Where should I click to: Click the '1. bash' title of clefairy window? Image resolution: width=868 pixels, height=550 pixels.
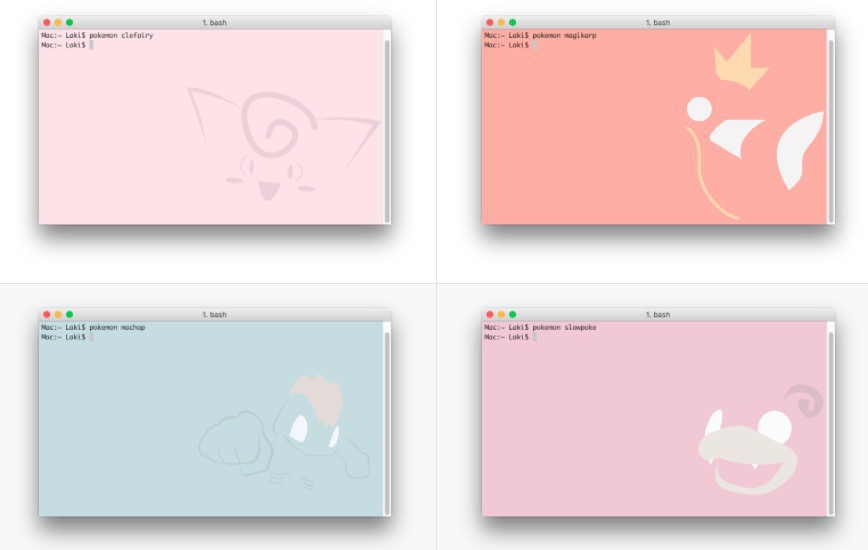(x=214, y=23)
